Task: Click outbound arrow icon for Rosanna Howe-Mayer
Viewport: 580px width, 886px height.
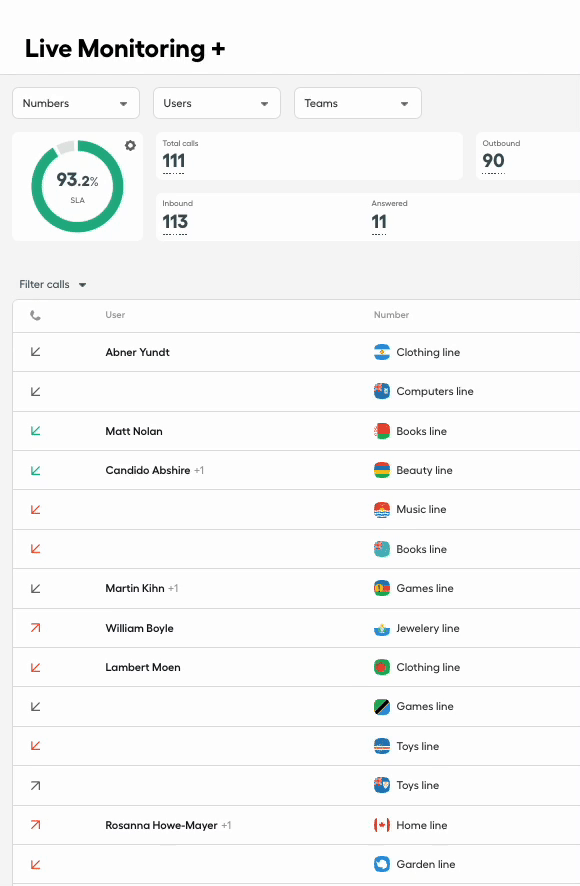Action: click(x=35, y=825)
